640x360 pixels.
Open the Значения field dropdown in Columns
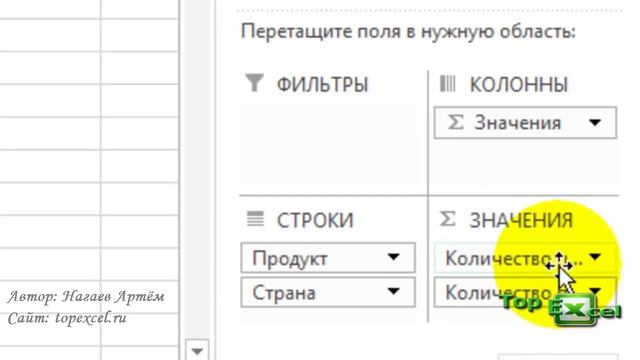click(595, 122)
